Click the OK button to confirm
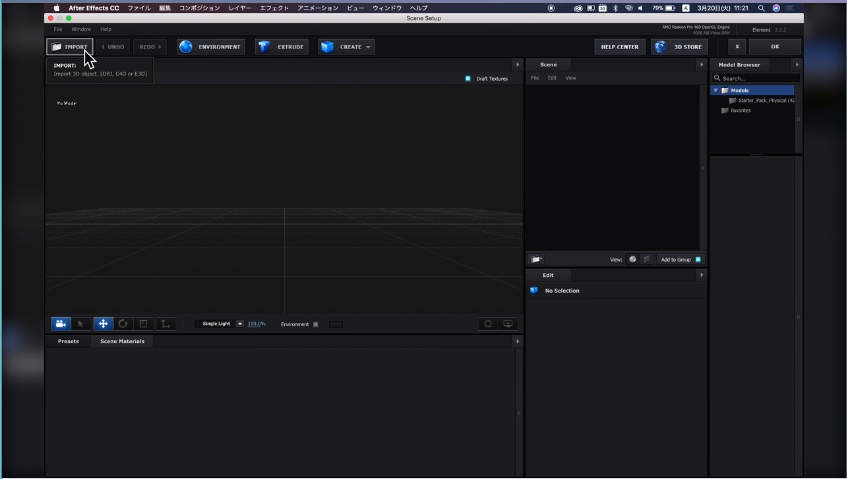Screen dimensions: 847x479 775,47
